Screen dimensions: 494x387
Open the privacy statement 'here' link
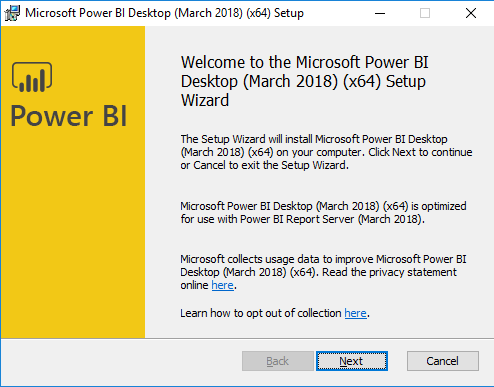click(222, 285)
